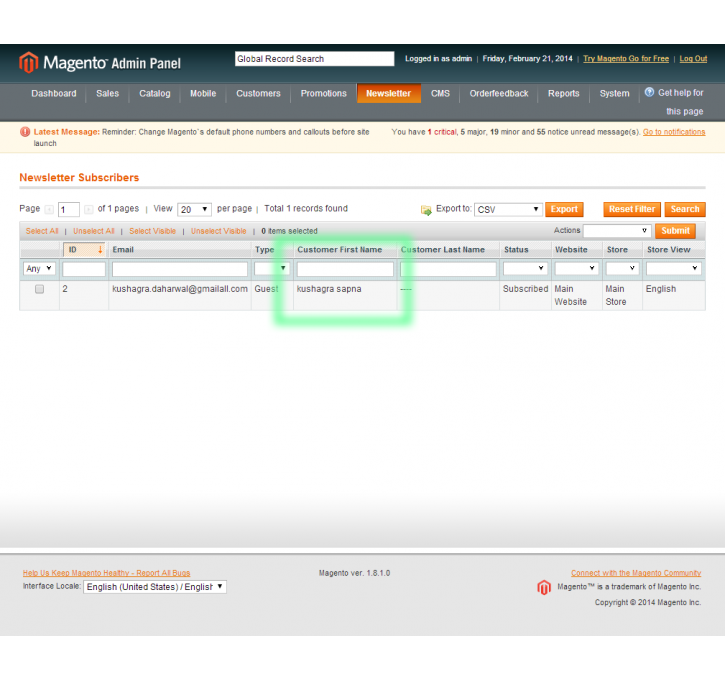Tick the checkbox for subscriber ID 2
This screenshot has height=680, width=725.
39,289
